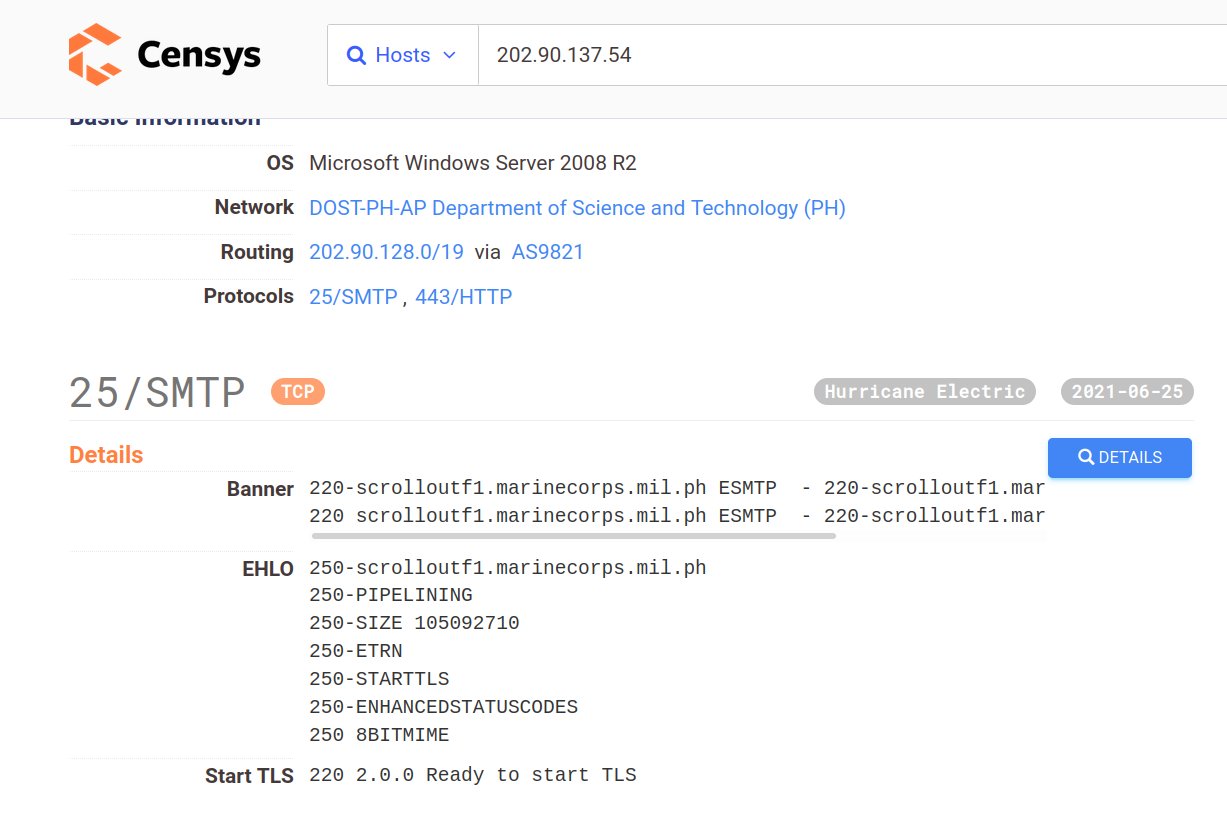Click the Protocols label

pos(248,296)
